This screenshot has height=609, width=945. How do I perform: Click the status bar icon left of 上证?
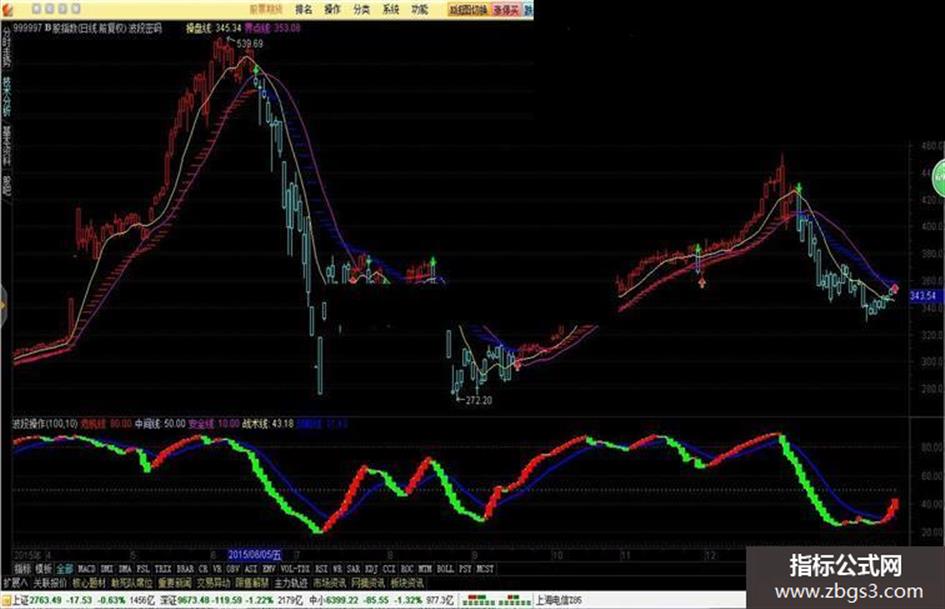click(6, 600)
